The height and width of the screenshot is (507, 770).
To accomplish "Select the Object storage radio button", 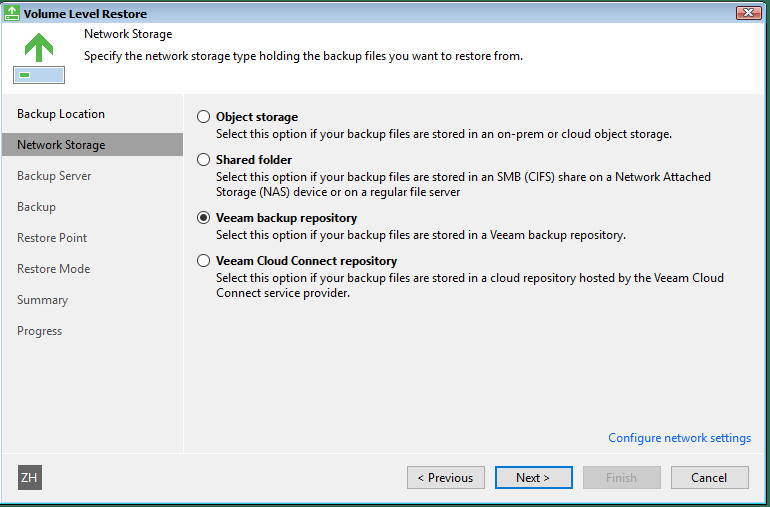I will [203, 117].
